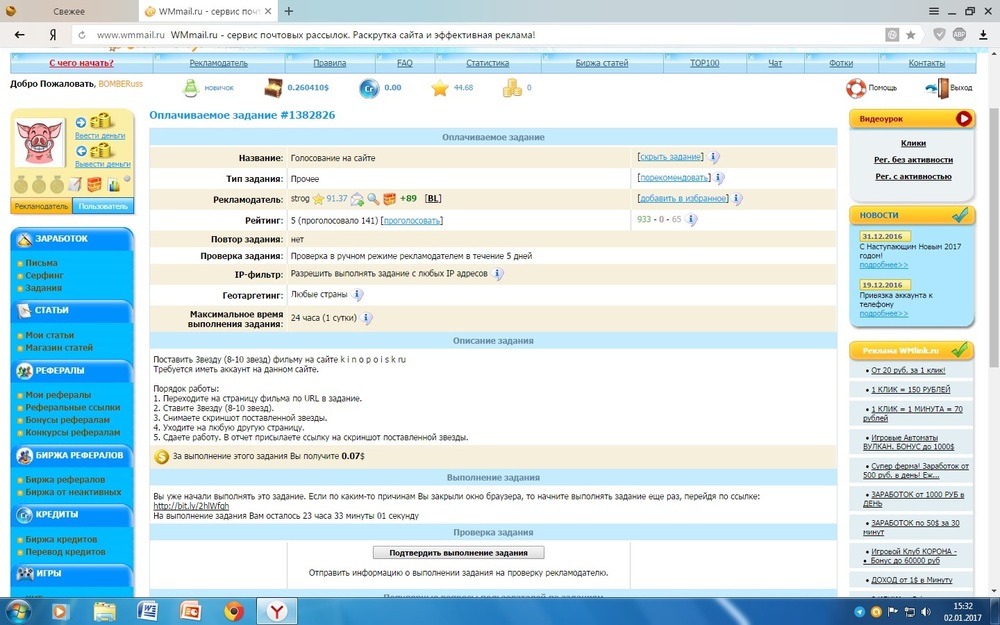Switch to the Рекламодатель tab
This screenshot has width=1000, height=625.
tap(41, 206)
